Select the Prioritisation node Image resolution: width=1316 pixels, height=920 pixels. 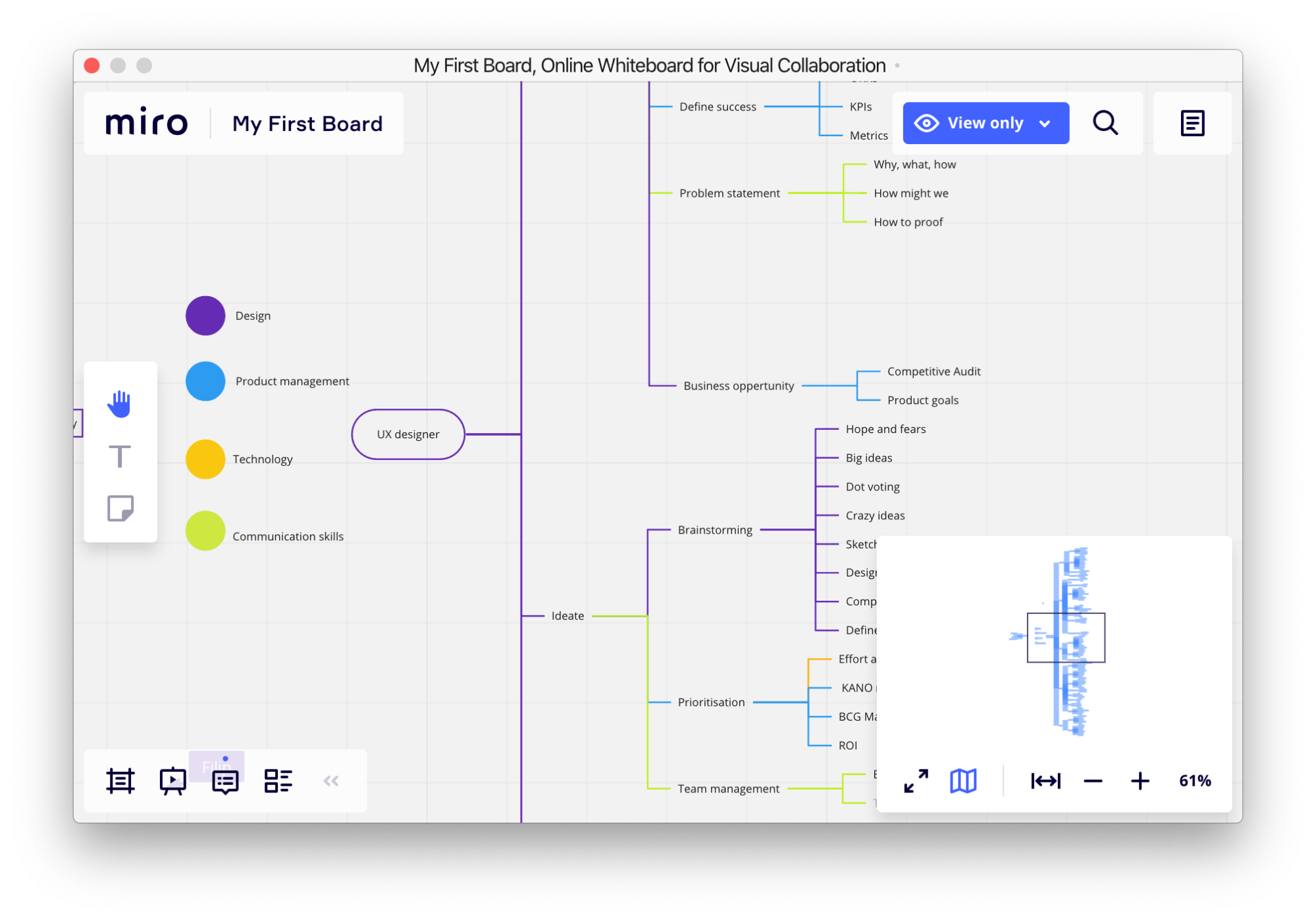[x=711, y=702]
